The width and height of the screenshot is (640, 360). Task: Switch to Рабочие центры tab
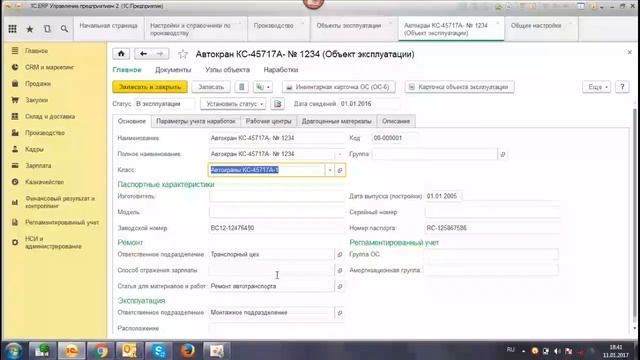[x=269, y=121]
